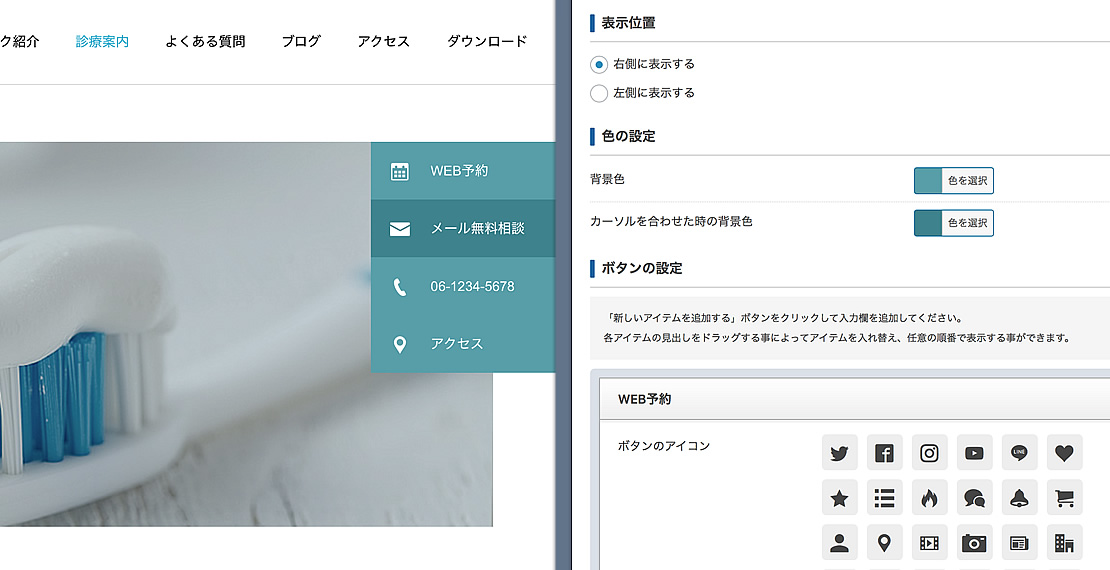The height and width of the screenshot is (570, 1110).
Task: Select the bulleted list icon
Action: (884, 498)
